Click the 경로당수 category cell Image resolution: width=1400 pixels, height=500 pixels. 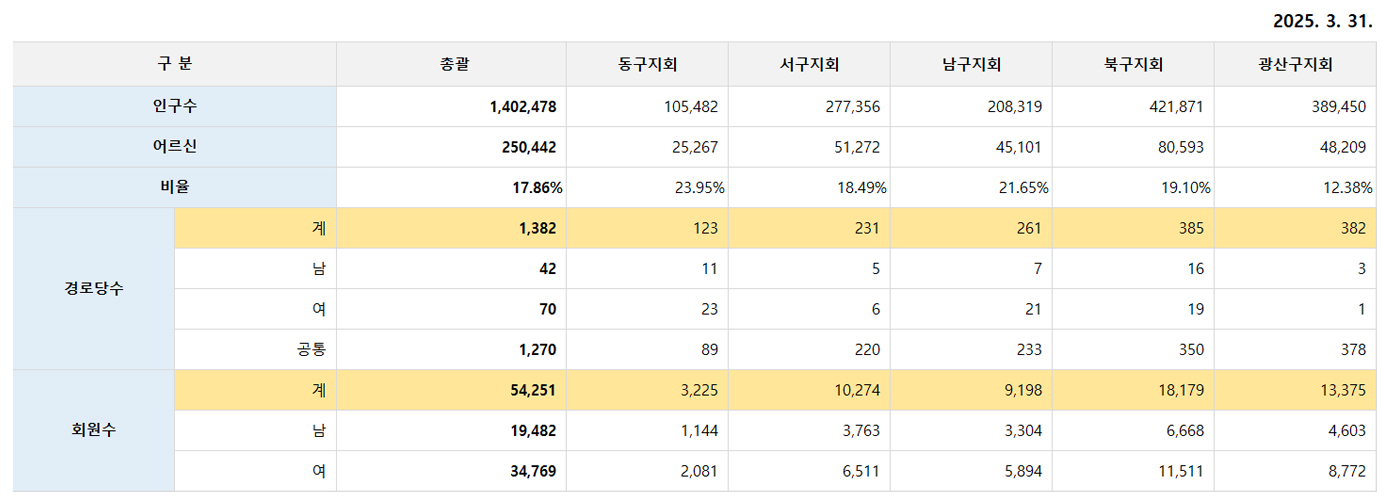tap(94, 289)
